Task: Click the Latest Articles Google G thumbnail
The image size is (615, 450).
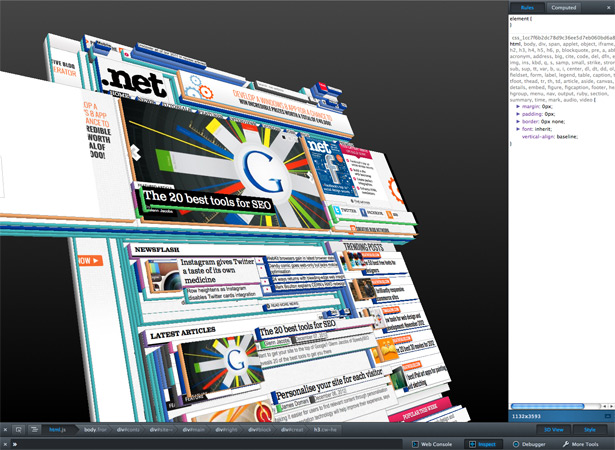Action: [222, 363]
